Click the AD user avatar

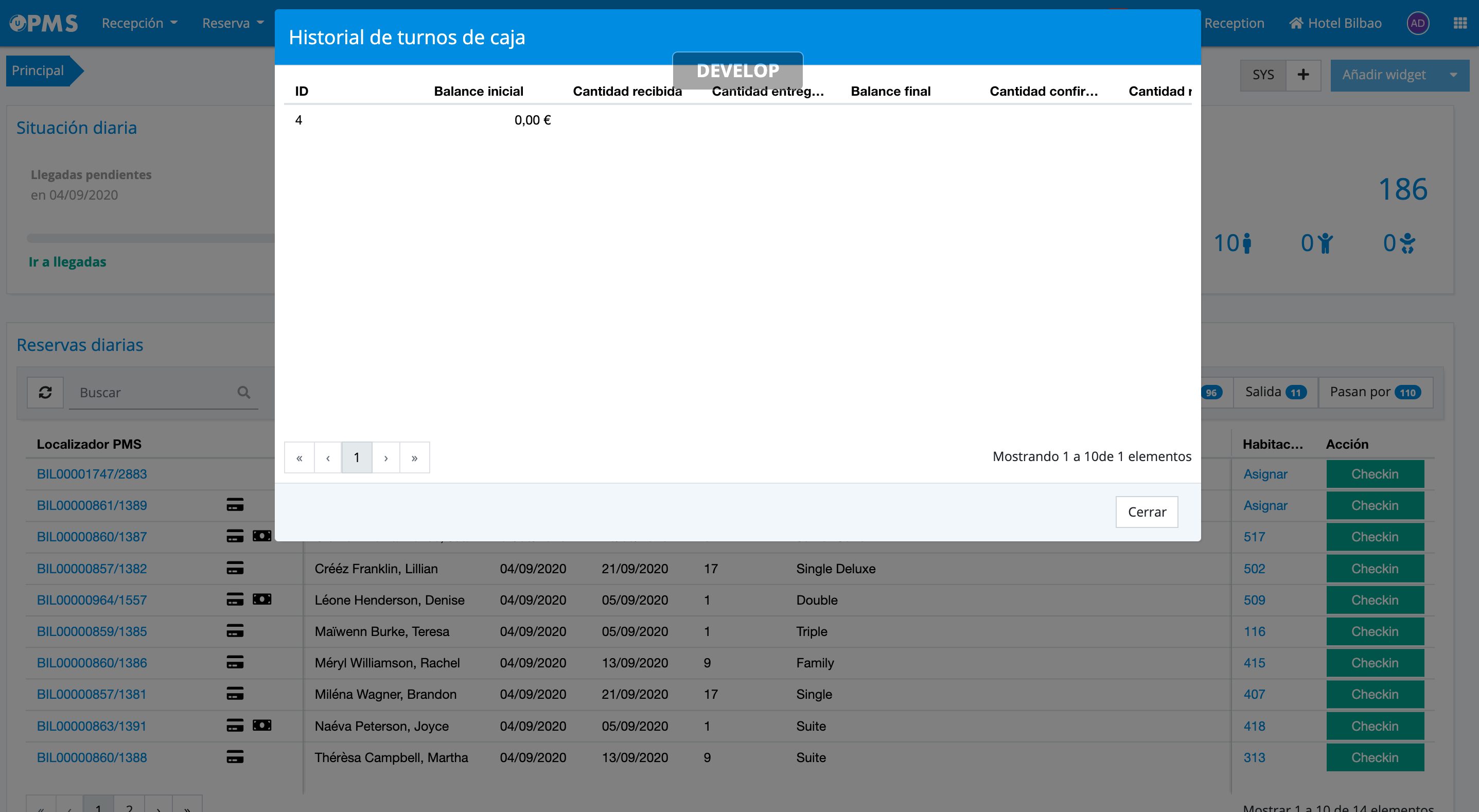pos(1417,23)
